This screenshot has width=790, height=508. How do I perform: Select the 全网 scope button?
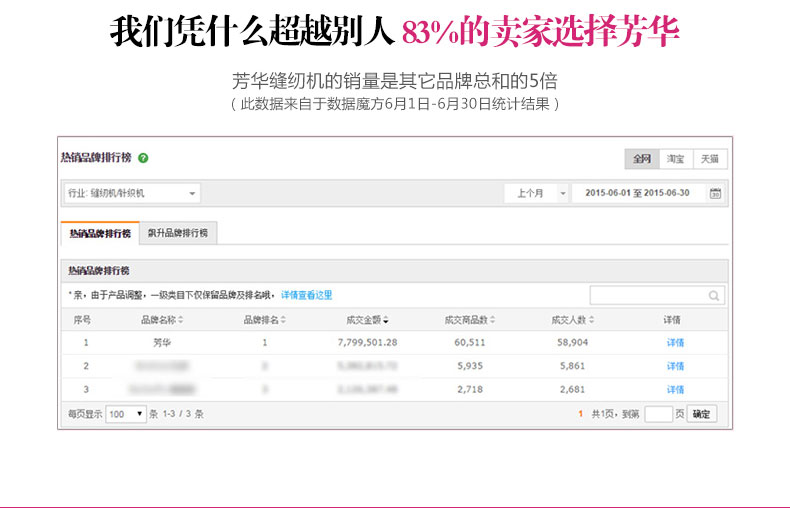tap(642, 159)
